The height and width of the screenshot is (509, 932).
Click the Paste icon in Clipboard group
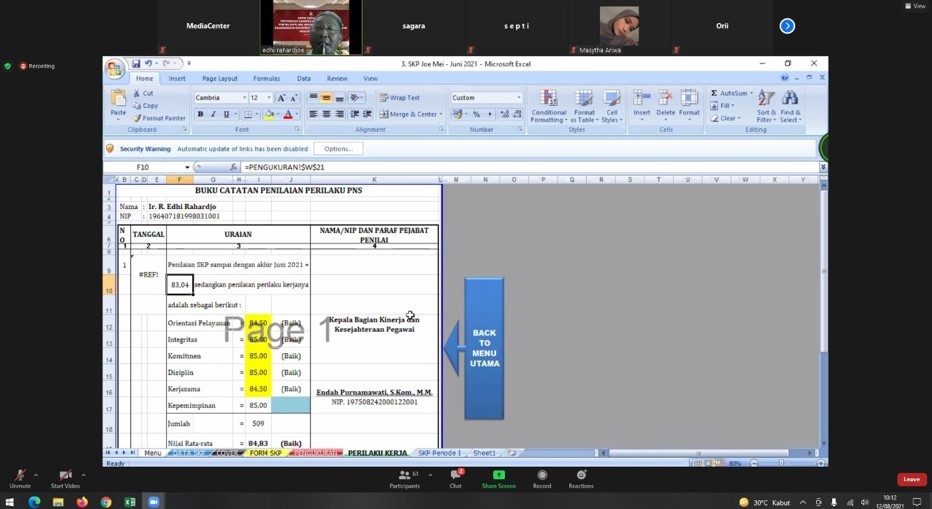point(118,101)
